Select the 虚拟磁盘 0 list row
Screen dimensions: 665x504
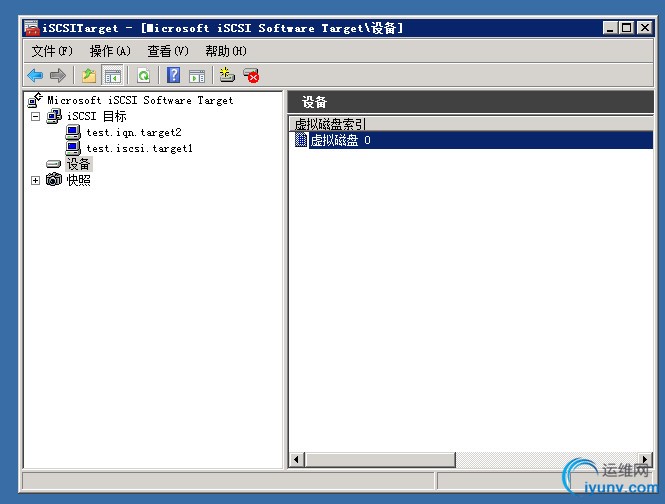(471, 140)
